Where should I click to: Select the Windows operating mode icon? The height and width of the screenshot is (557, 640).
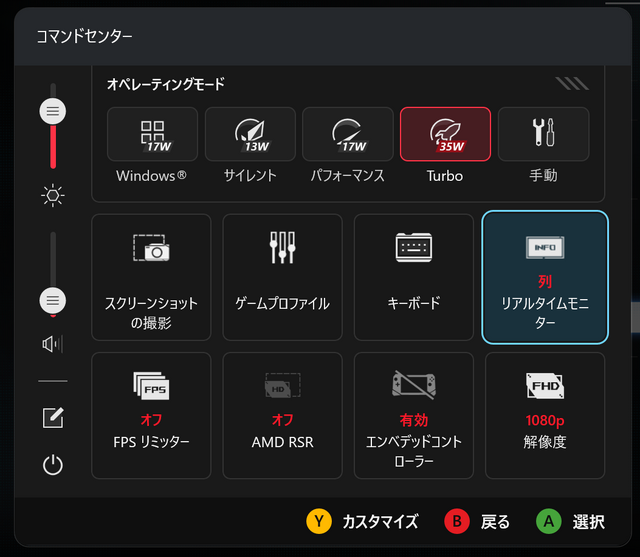point(152,134)
